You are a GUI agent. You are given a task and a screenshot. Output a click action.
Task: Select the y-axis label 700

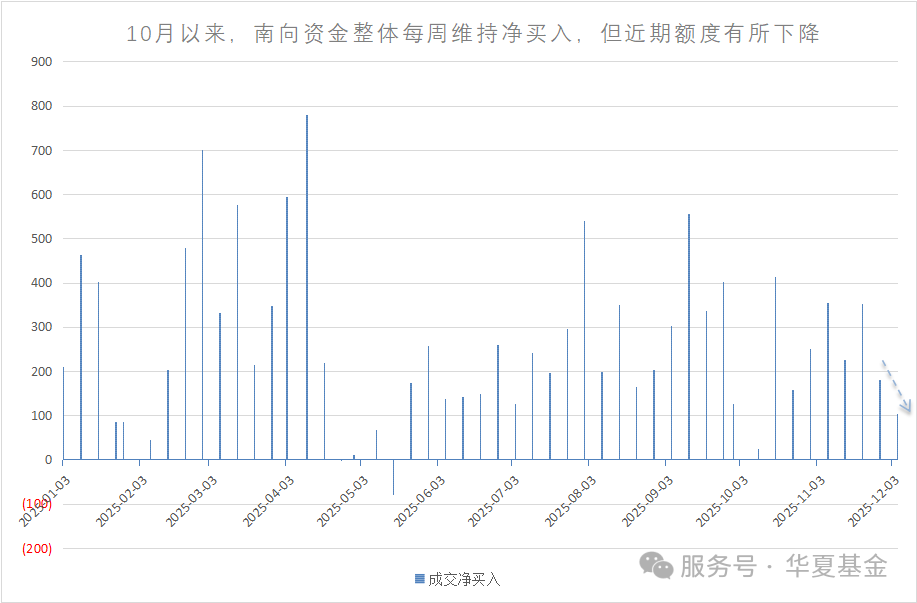(x=42, y=150)
